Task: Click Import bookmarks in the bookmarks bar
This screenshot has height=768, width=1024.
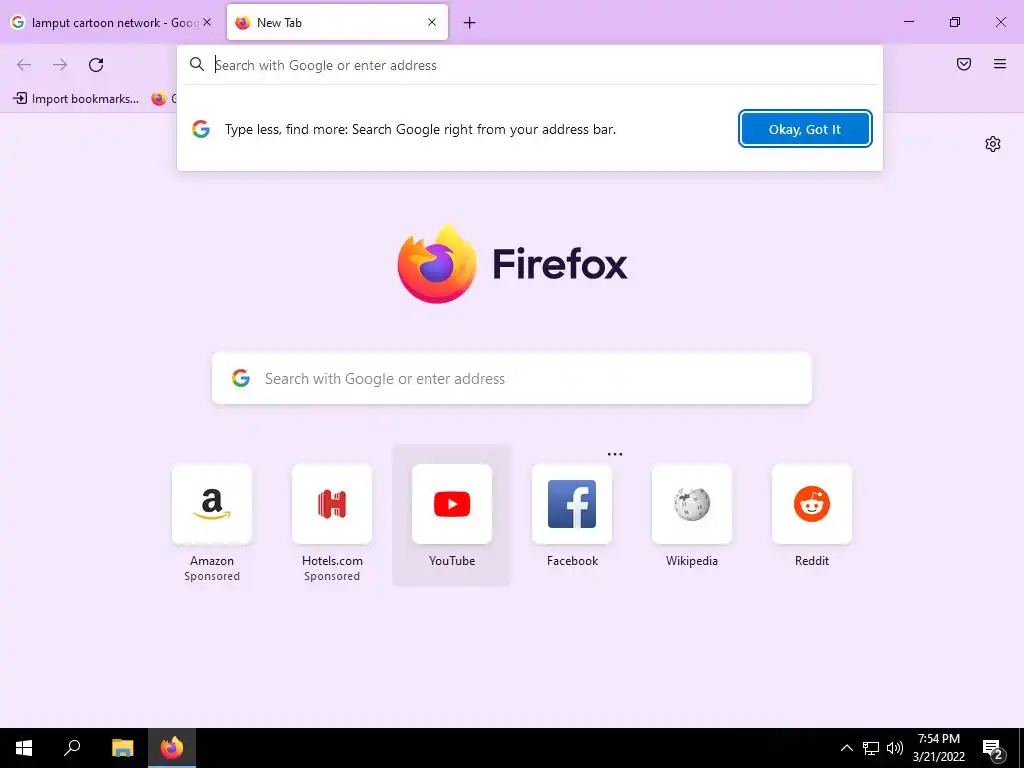Action: click(x=76, y=99)
